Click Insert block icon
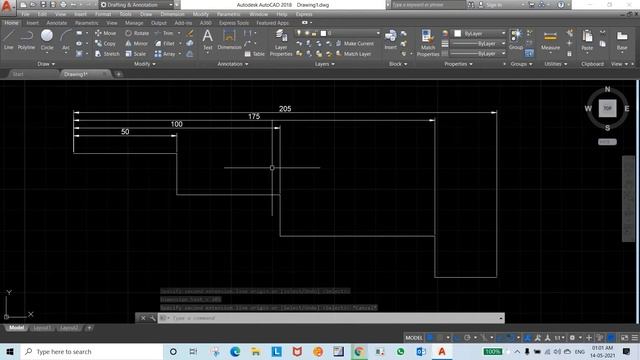 [391, 40]
